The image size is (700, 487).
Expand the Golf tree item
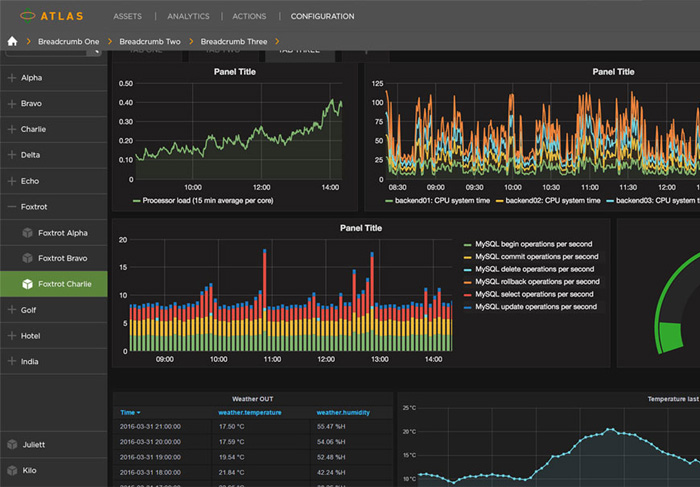(x=12, y=311)
